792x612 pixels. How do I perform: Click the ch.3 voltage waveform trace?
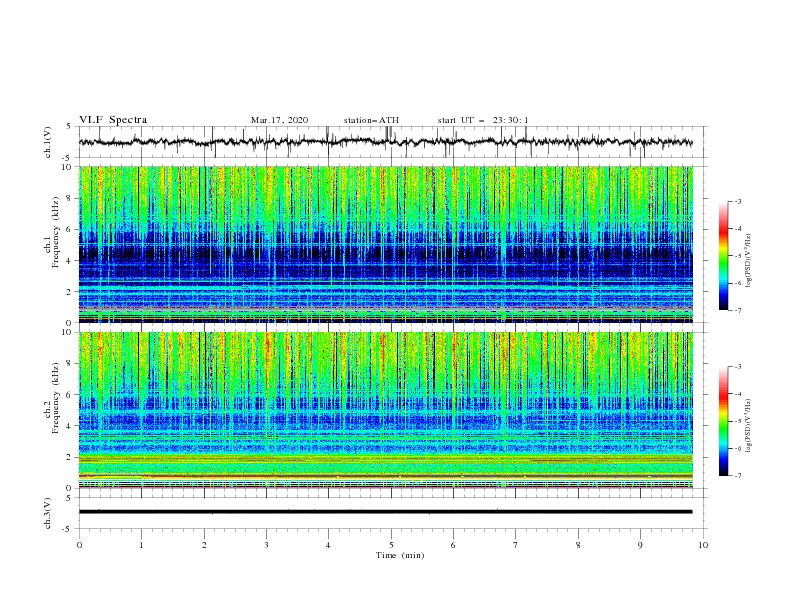(385, 512)
